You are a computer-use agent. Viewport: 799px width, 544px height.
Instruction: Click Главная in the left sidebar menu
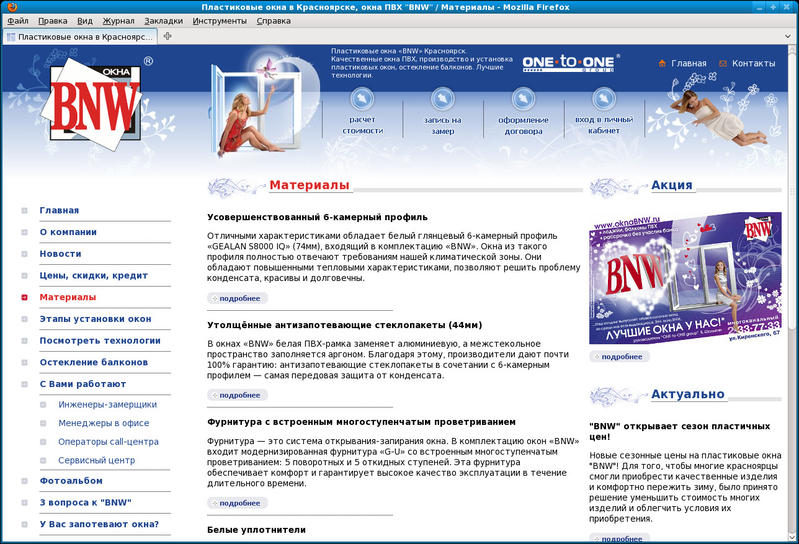click(x=59, y=210)
